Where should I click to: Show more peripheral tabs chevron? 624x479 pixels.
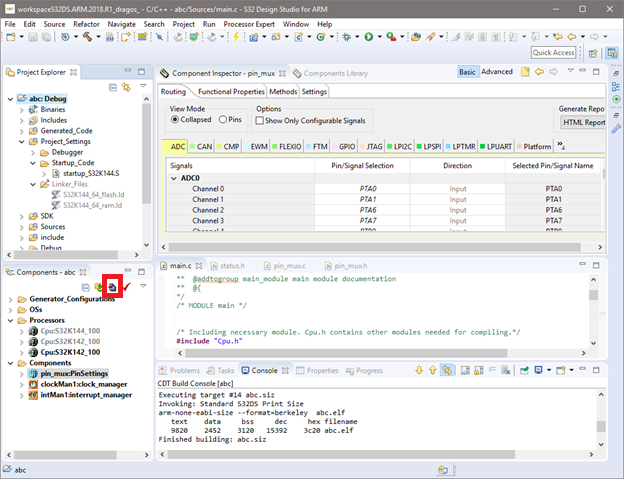coord(561,146)
